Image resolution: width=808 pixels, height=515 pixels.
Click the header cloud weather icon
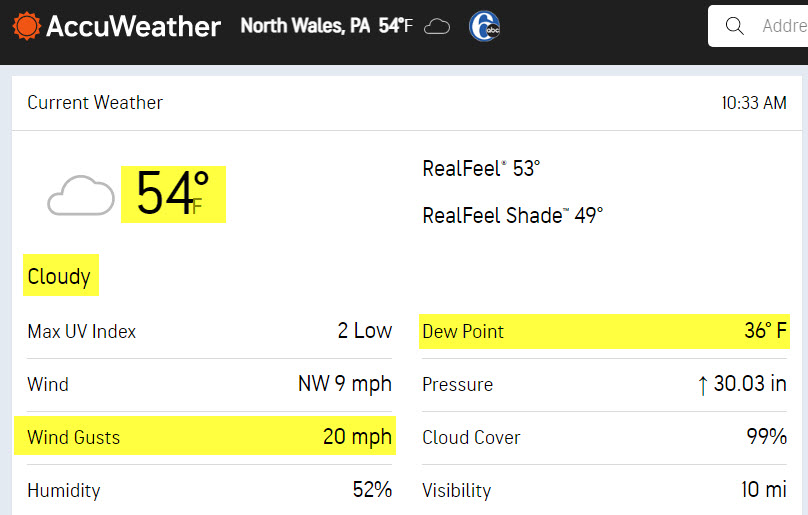(x=436, y=26)
